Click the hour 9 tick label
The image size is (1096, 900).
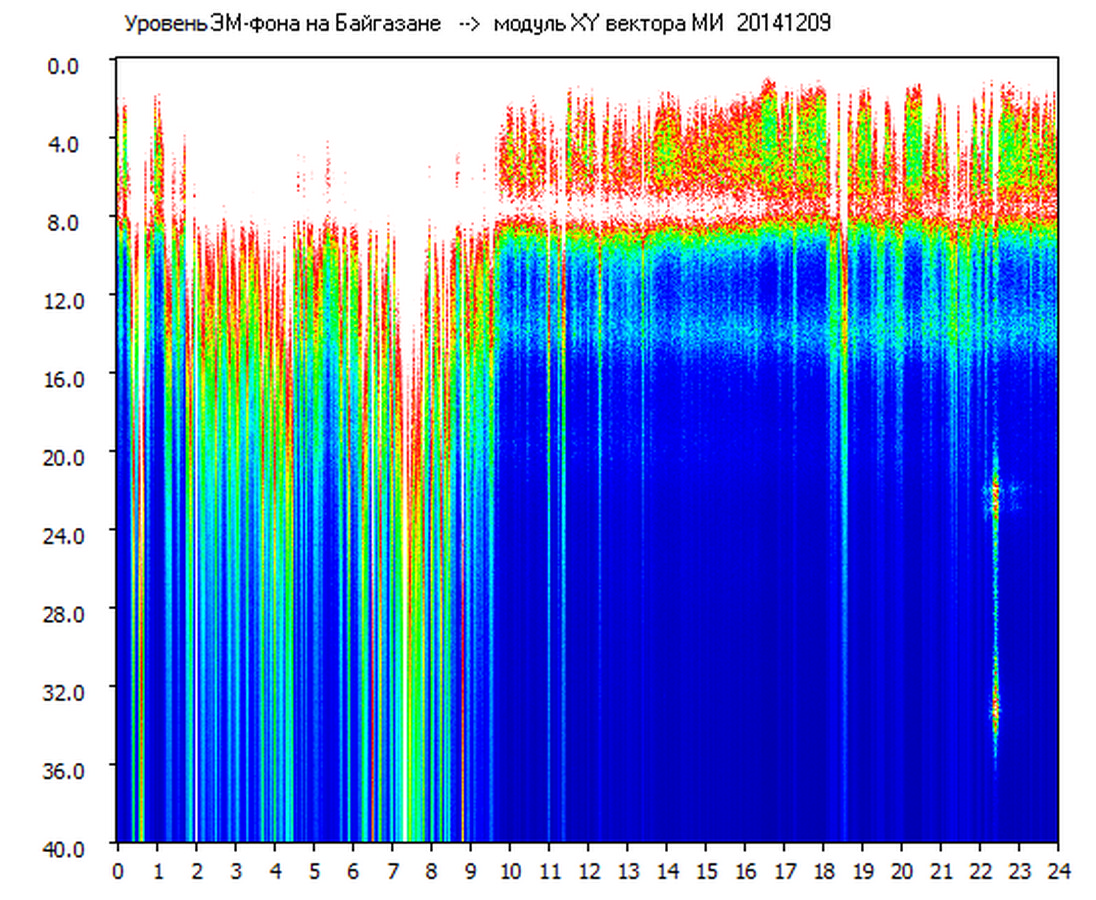[471, 871]
